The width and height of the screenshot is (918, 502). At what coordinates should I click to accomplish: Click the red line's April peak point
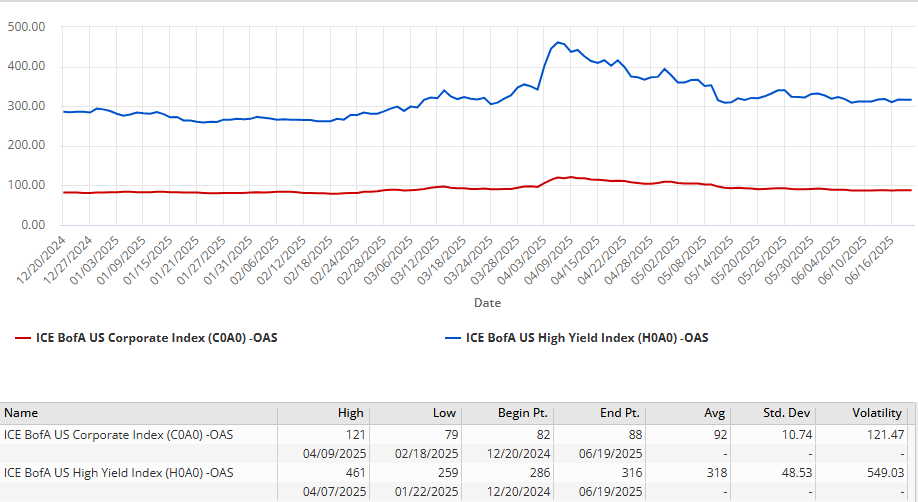tap(571, 177)
